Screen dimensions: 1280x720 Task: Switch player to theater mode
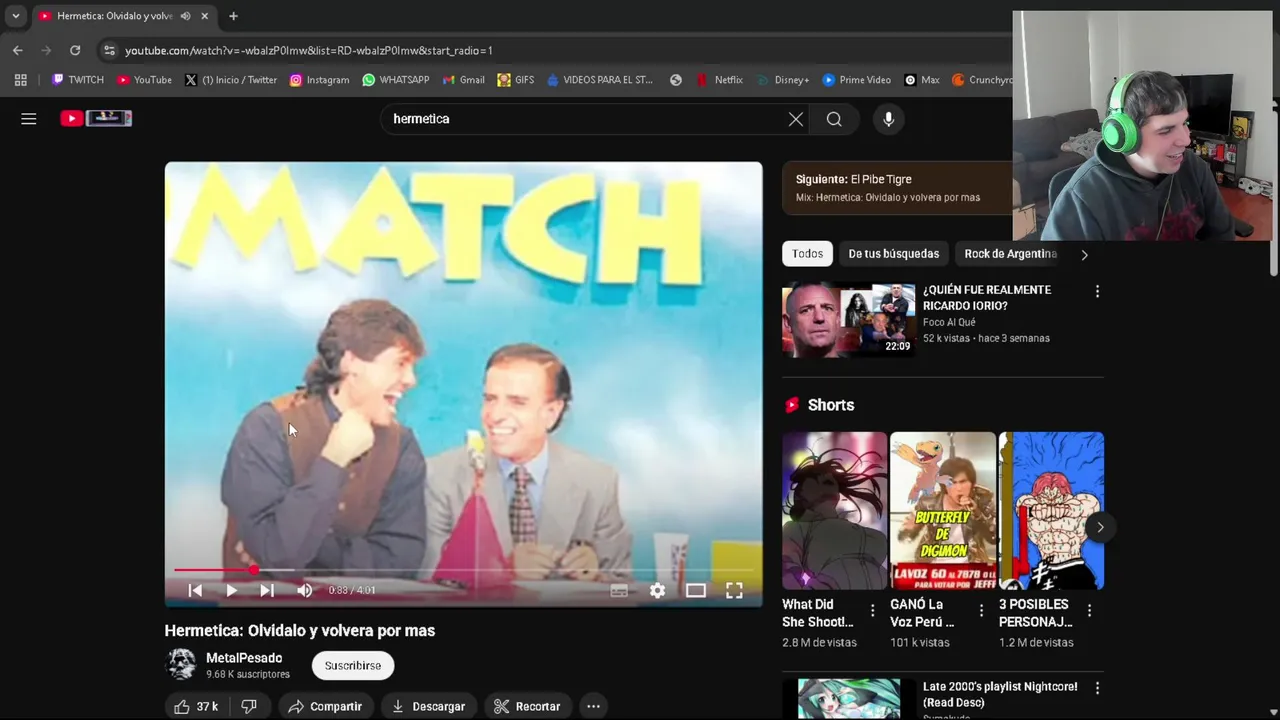[695, 591]
